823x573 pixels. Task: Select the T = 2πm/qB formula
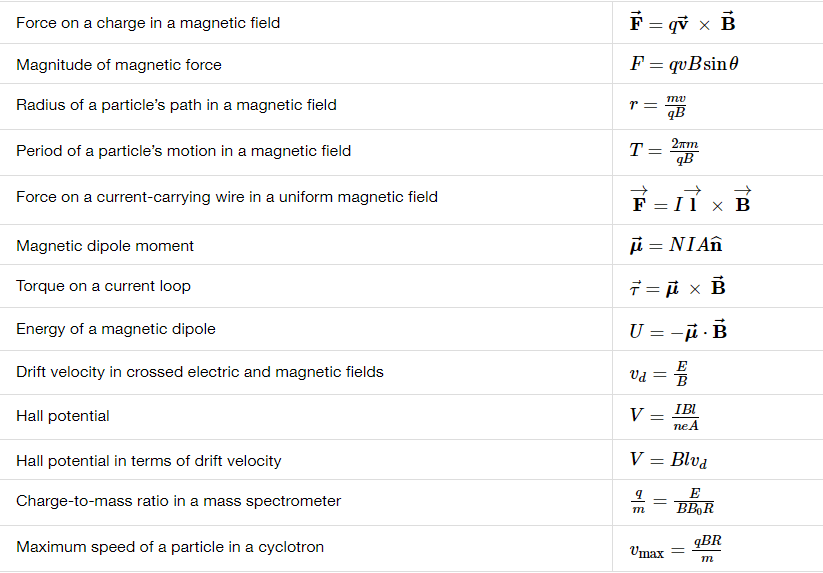pos(664,151)
